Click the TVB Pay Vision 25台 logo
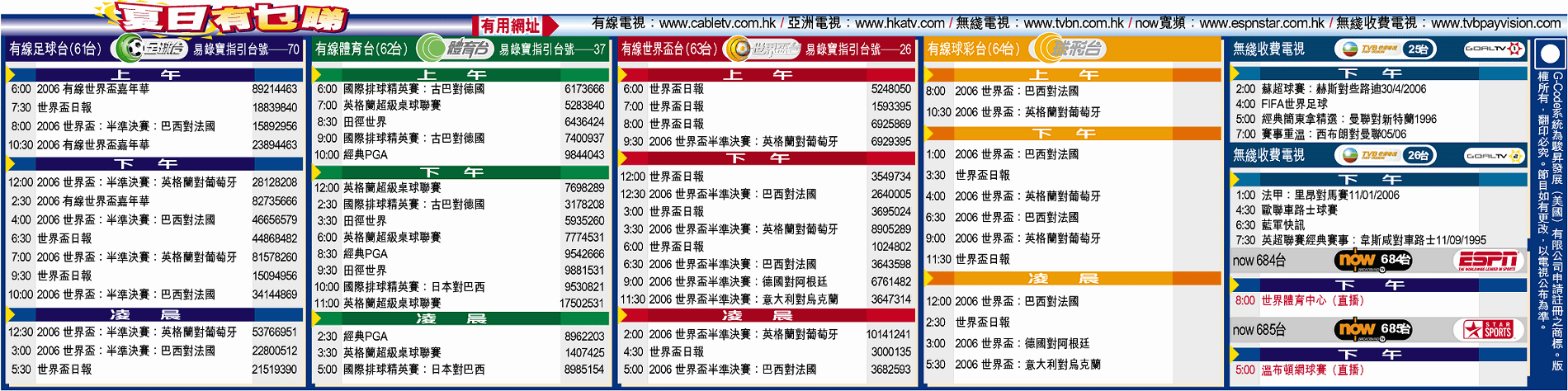The height and width of the screenshot is (391, 1568). 1388,49
